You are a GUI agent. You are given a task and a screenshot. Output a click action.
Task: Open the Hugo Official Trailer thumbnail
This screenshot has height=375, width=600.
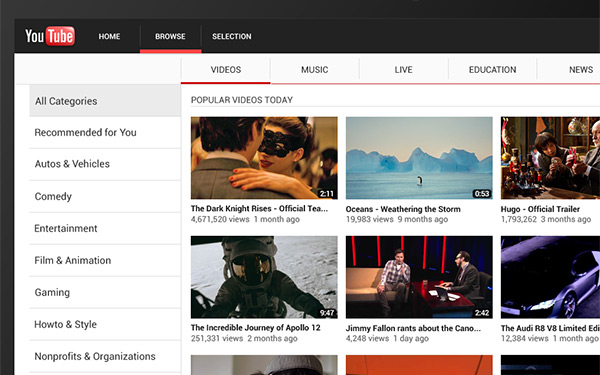[x=550, y=158]
